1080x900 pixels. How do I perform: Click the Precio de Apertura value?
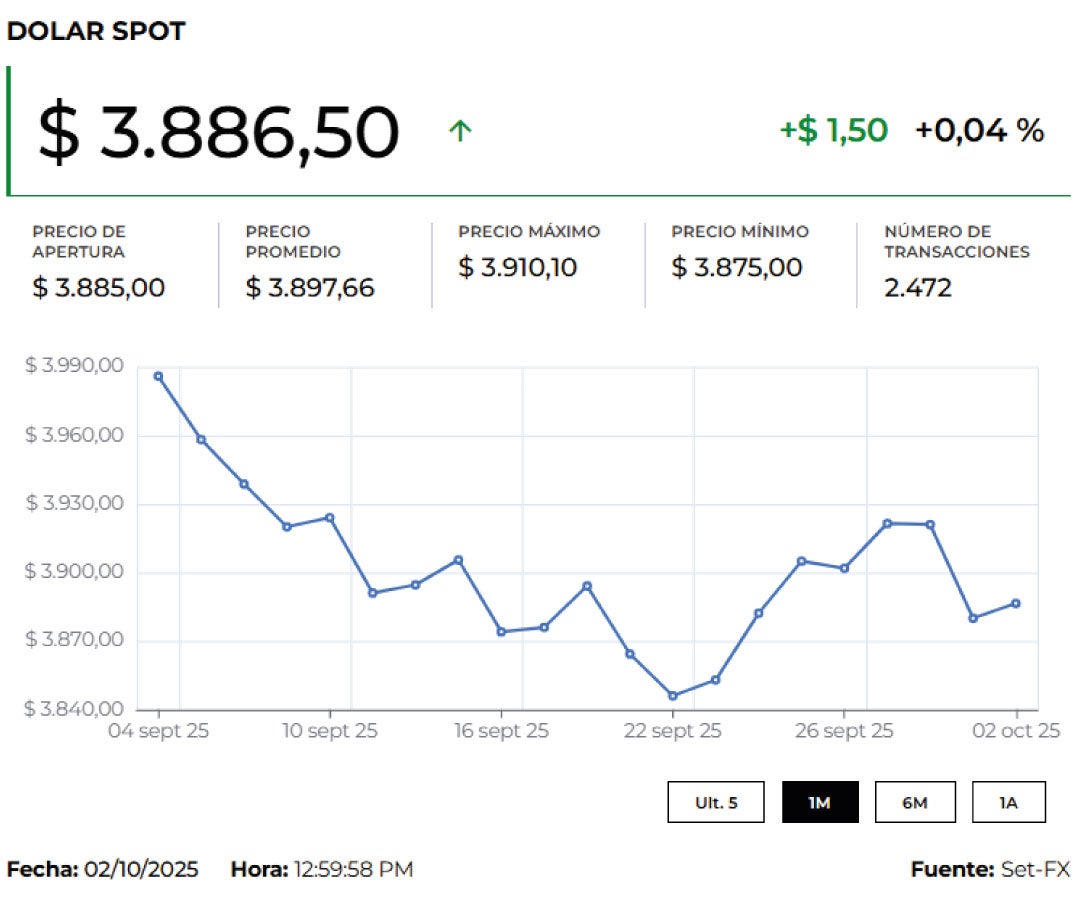tap(98, 288)
